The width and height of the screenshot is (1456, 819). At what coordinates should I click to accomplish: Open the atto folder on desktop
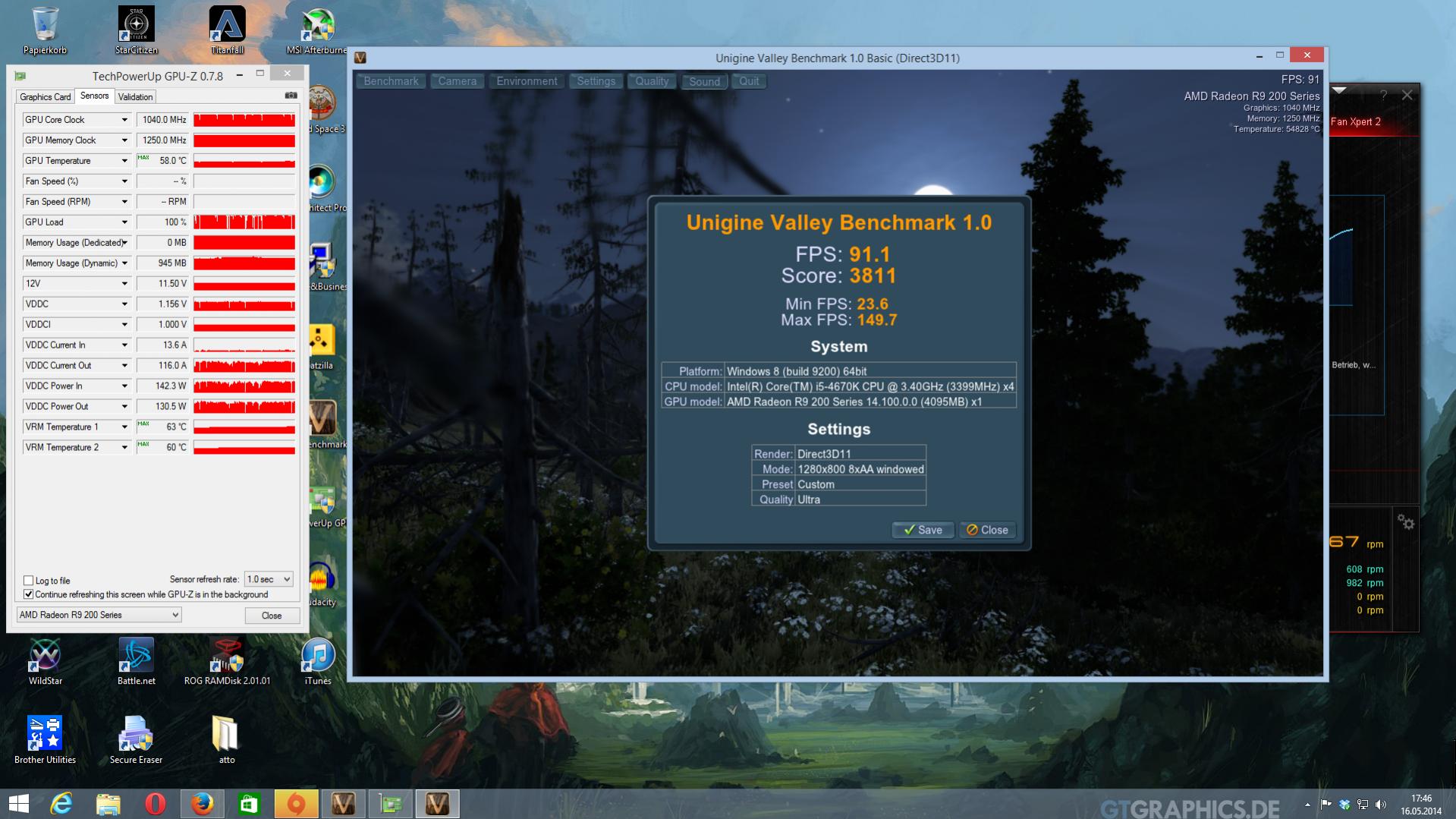click(227, 740)
